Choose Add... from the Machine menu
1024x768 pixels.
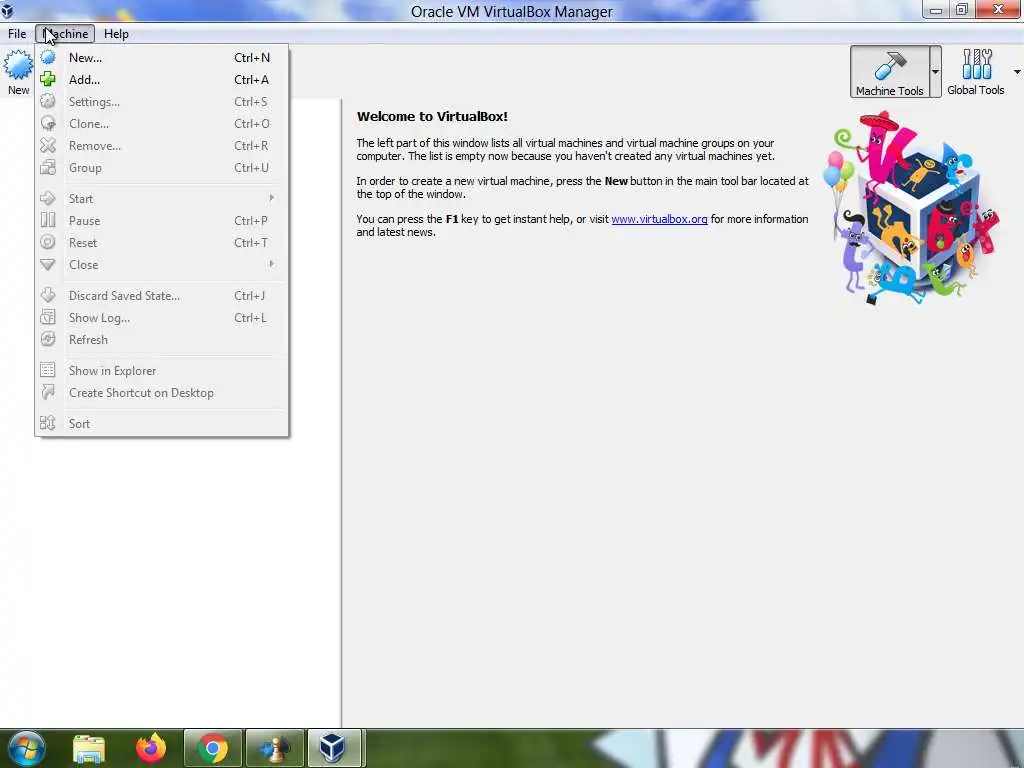point(161,80)
